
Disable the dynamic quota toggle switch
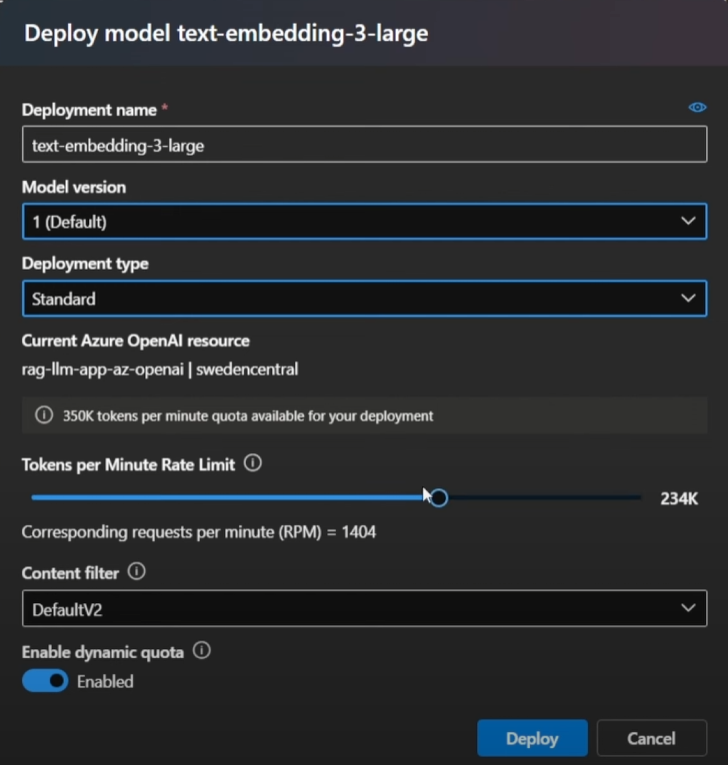pyautogui.click(x=45, y=681)
